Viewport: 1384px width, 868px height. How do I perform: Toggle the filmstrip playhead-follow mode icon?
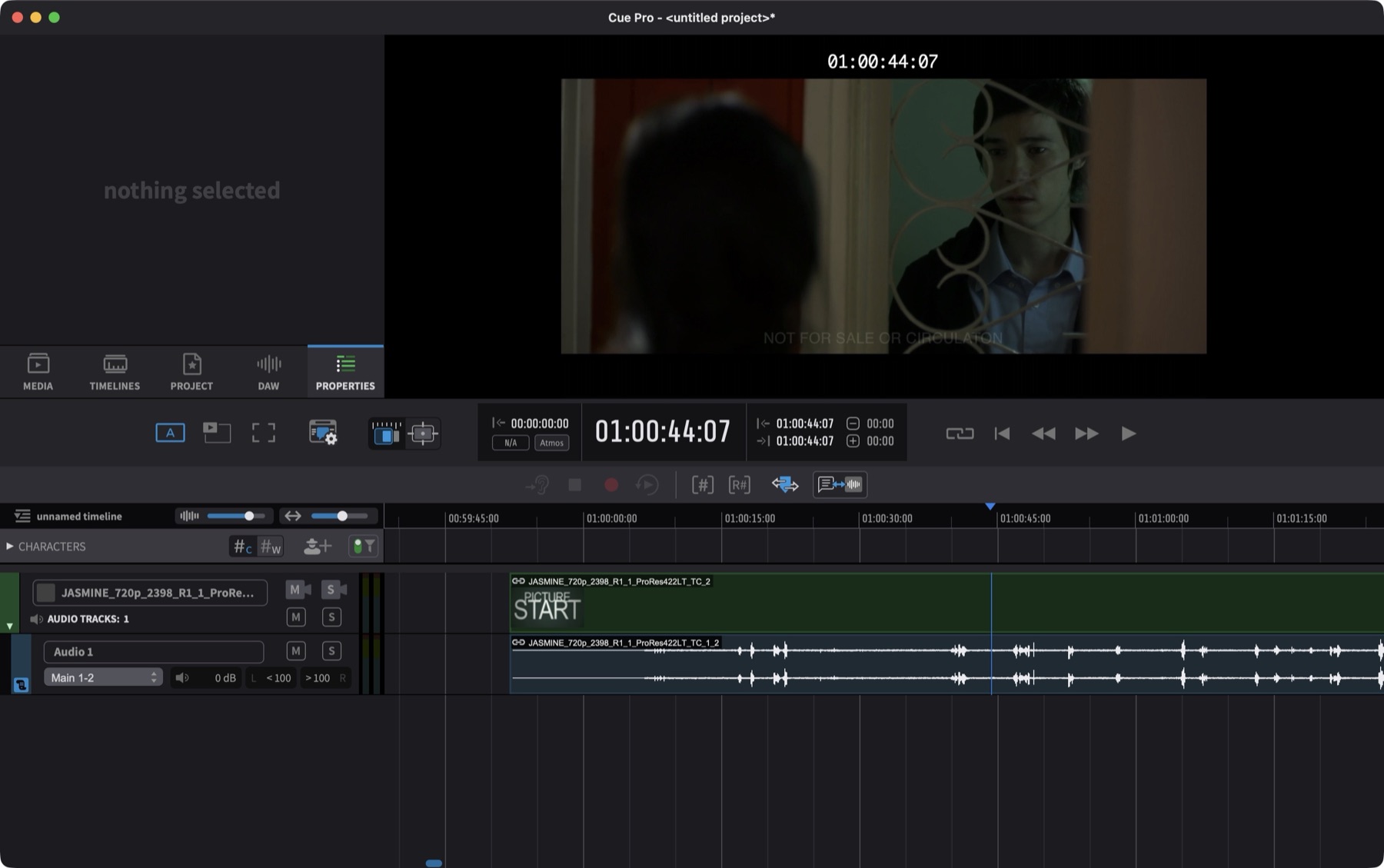coord(386,434)
